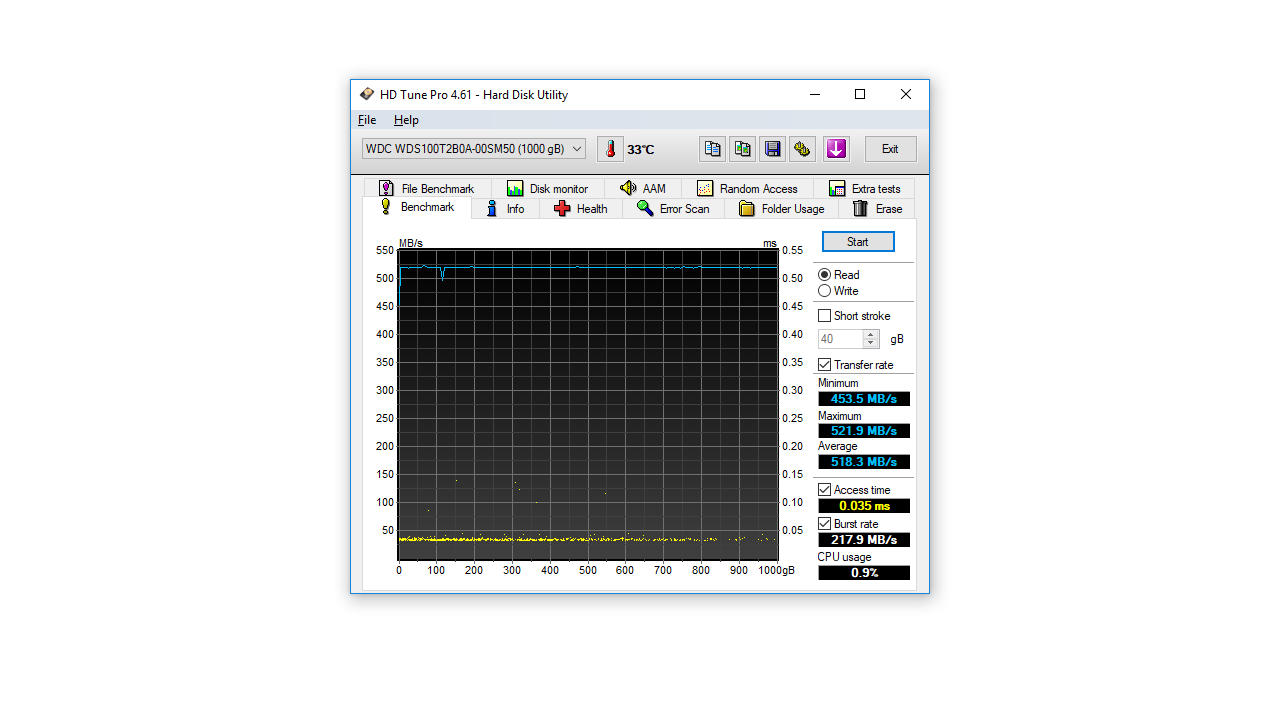The height and width of the screenshot is (720, 1280).
Task: Click the Maximum 521.9 MB/s value
Action: 864,431
